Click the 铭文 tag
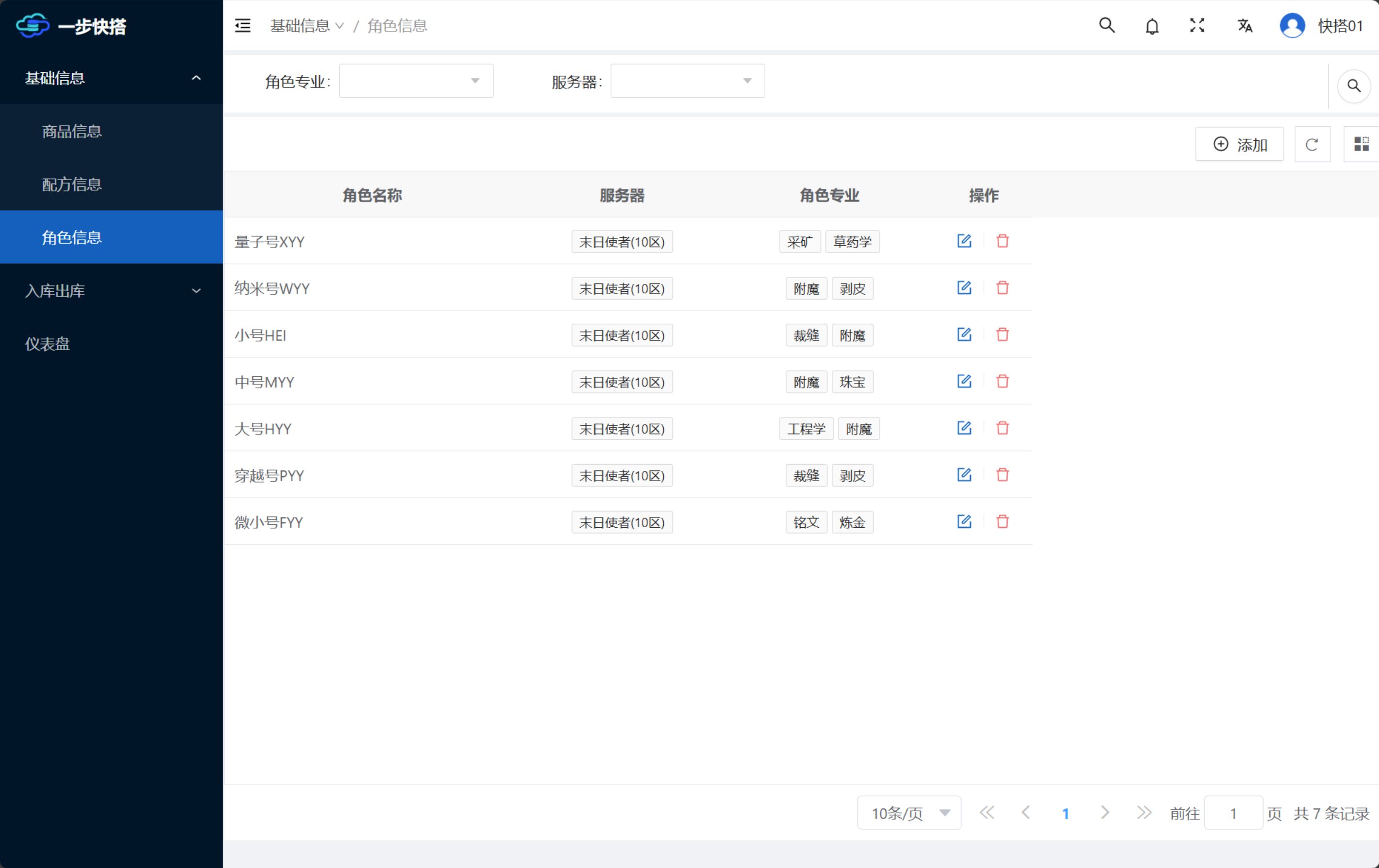 click(807, 522)
